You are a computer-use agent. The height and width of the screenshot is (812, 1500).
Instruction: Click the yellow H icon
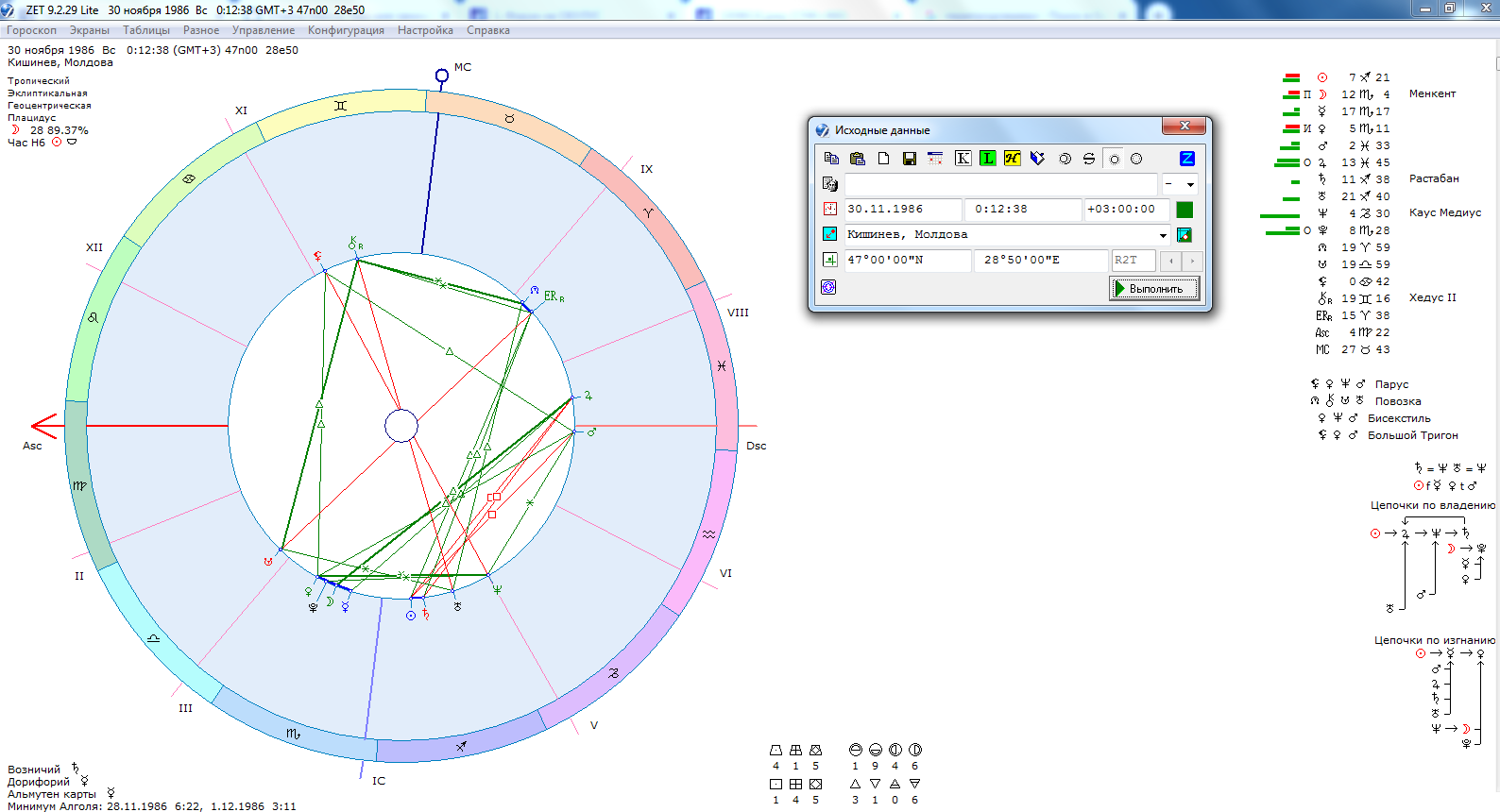[x=1012, y=159]
